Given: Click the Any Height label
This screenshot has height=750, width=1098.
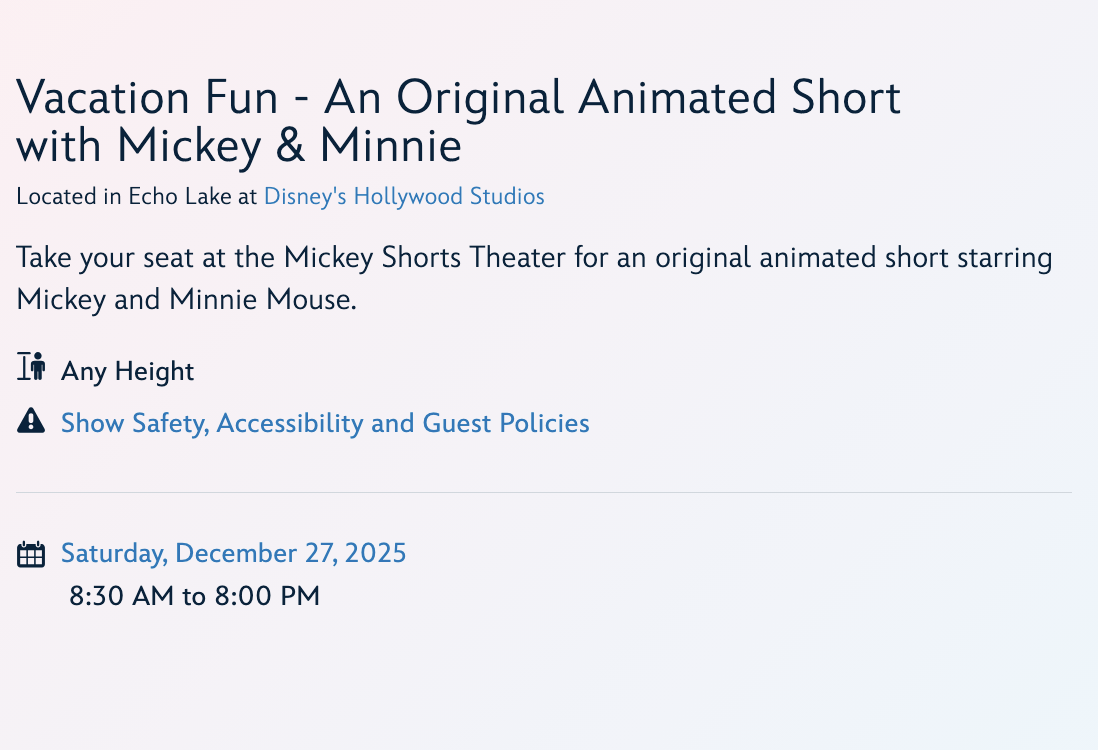Looking at the screenshot, I should [127, 371].
